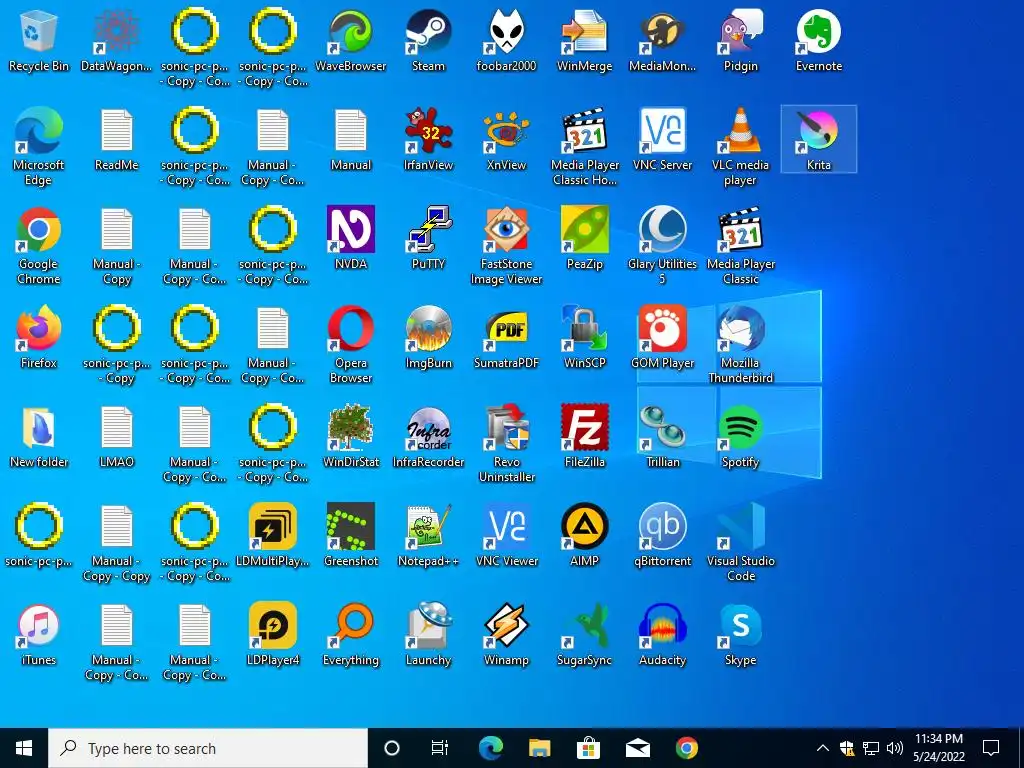This screenshot has width=1024, height=768.
Task: Click the taskbar search box
Action: coord(208,748)
